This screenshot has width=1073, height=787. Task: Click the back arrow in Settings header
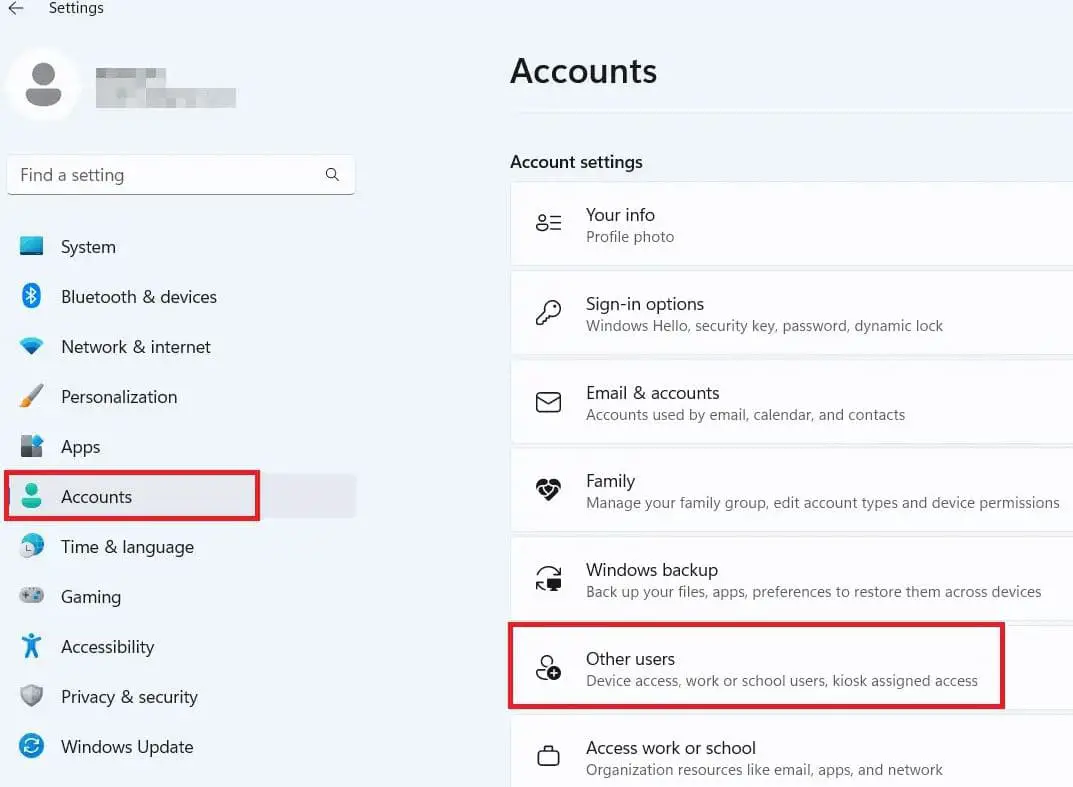pyautogui.click(x=16, y=8)
